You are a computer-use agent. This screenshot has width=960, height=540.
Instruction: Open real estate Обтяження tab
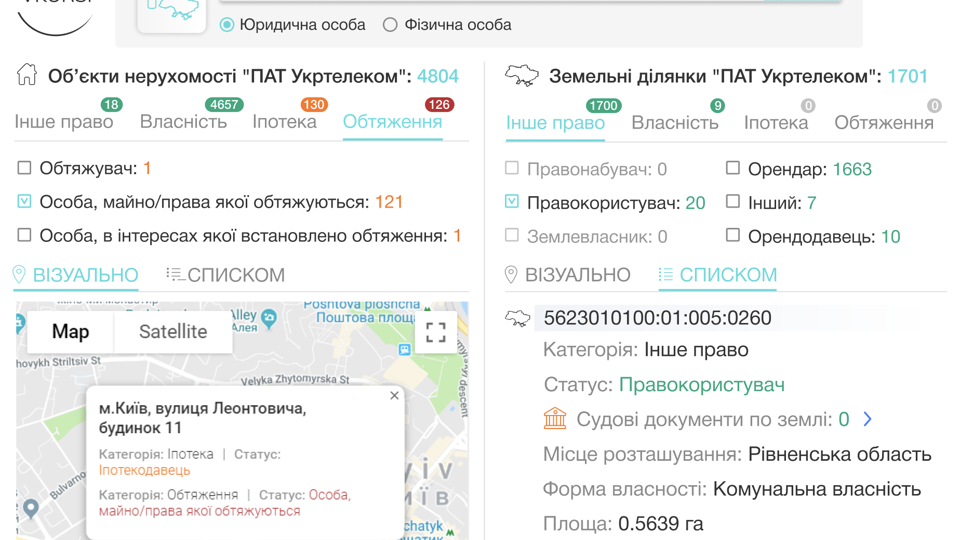click(x=392, y=122)
